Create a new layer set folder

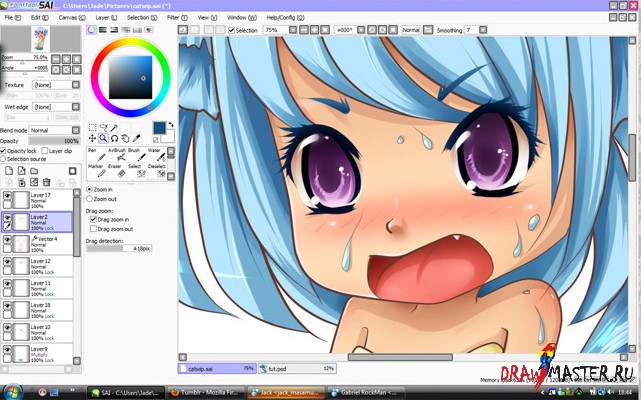(x=34, y=171)
